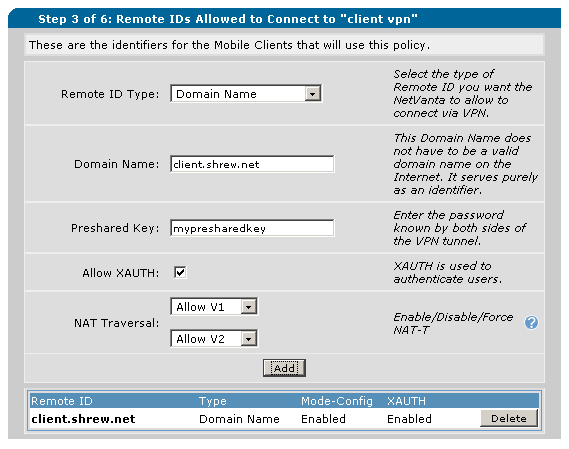Click the Remote ID column header

click(x=62, y=401)
